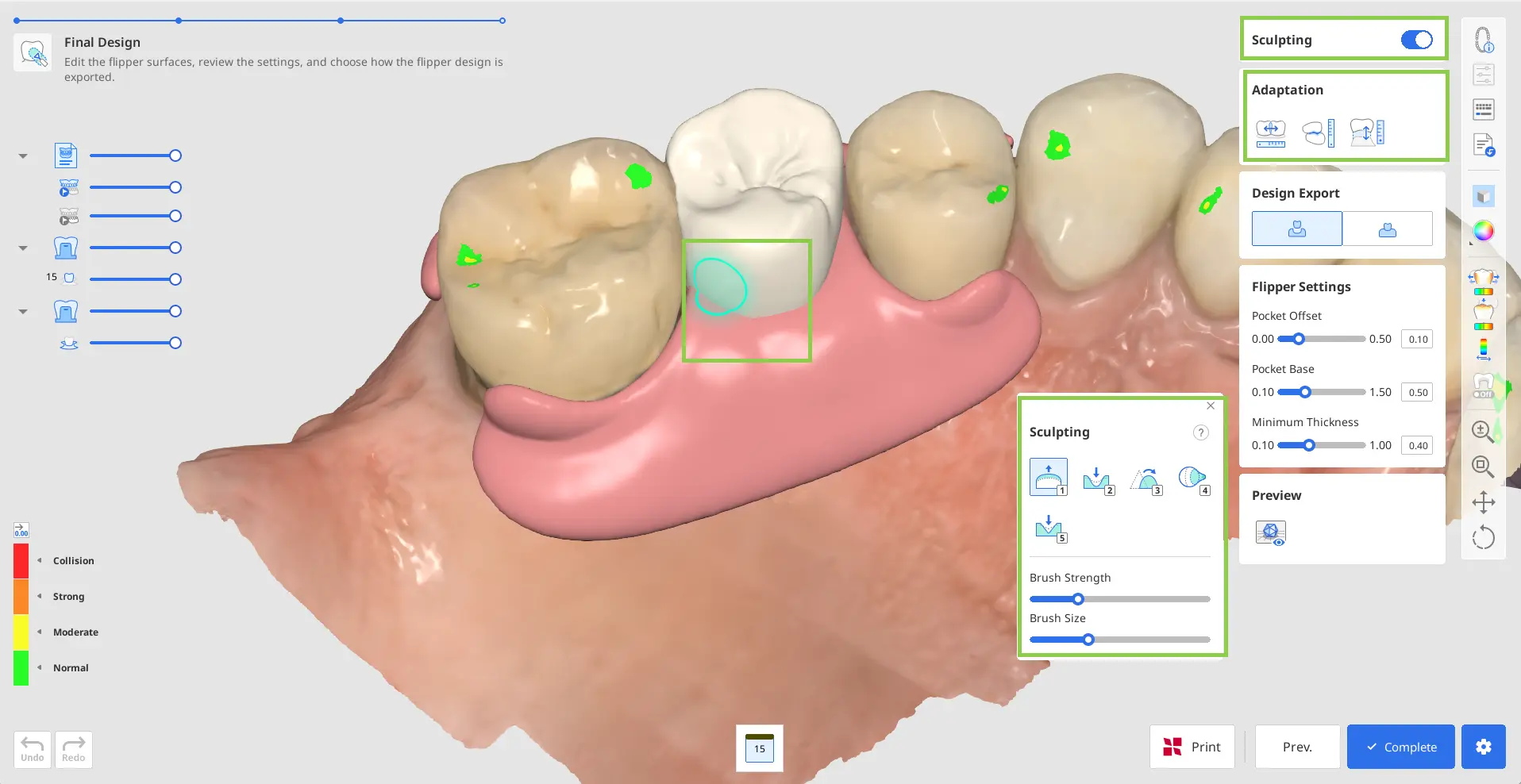Toggle the cube model display mode icon

click(x=1484, y=196)
